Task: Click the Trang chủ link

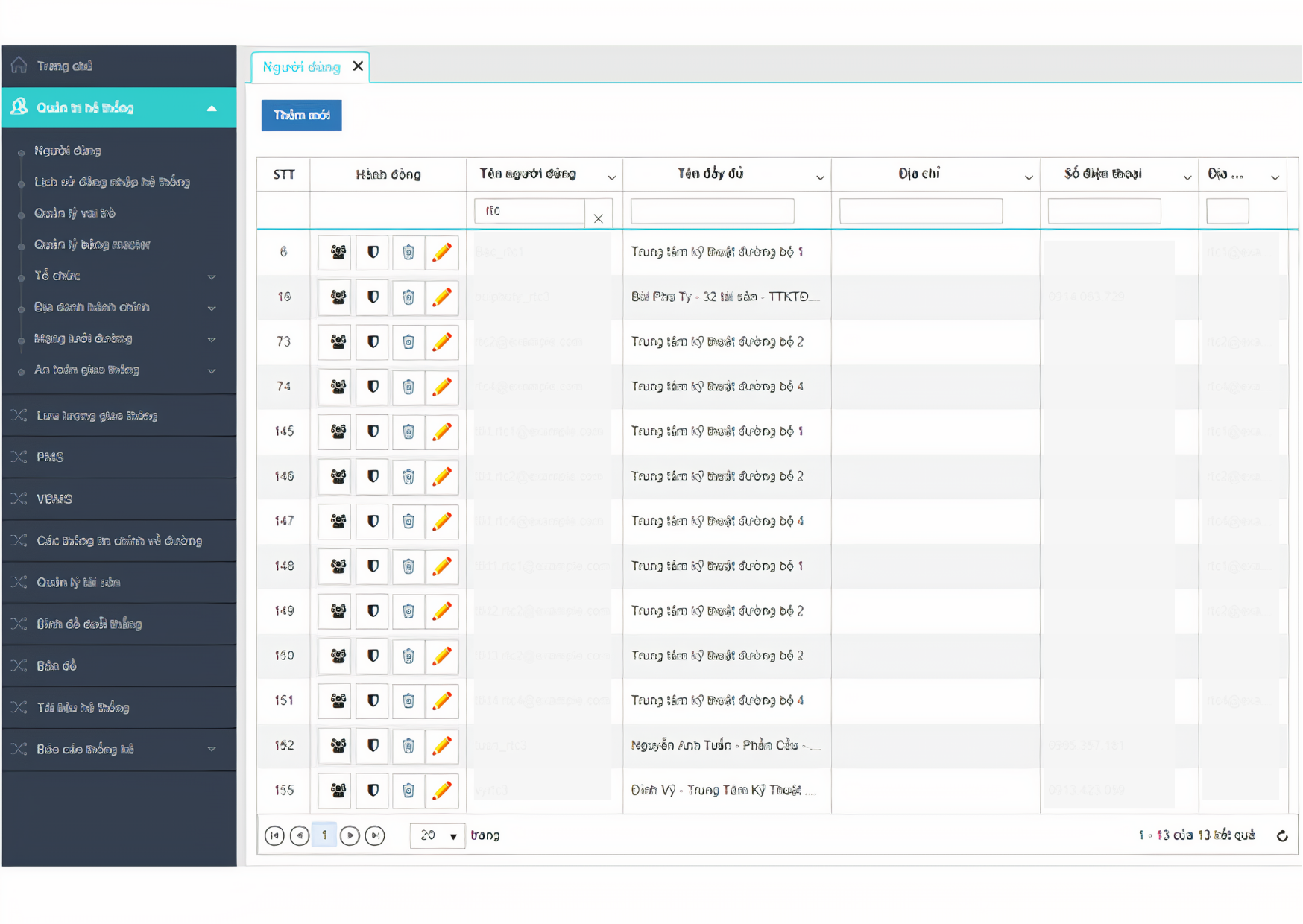Action: (65, 66)
